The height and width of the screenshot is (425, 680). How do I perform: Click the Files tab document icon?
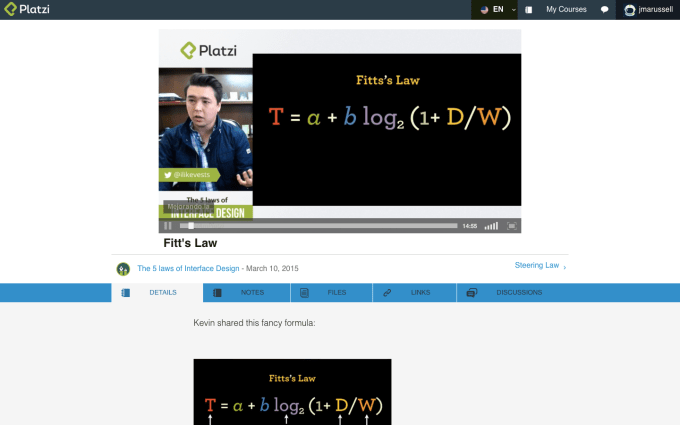pyautogui.click(x=304, y=293)
